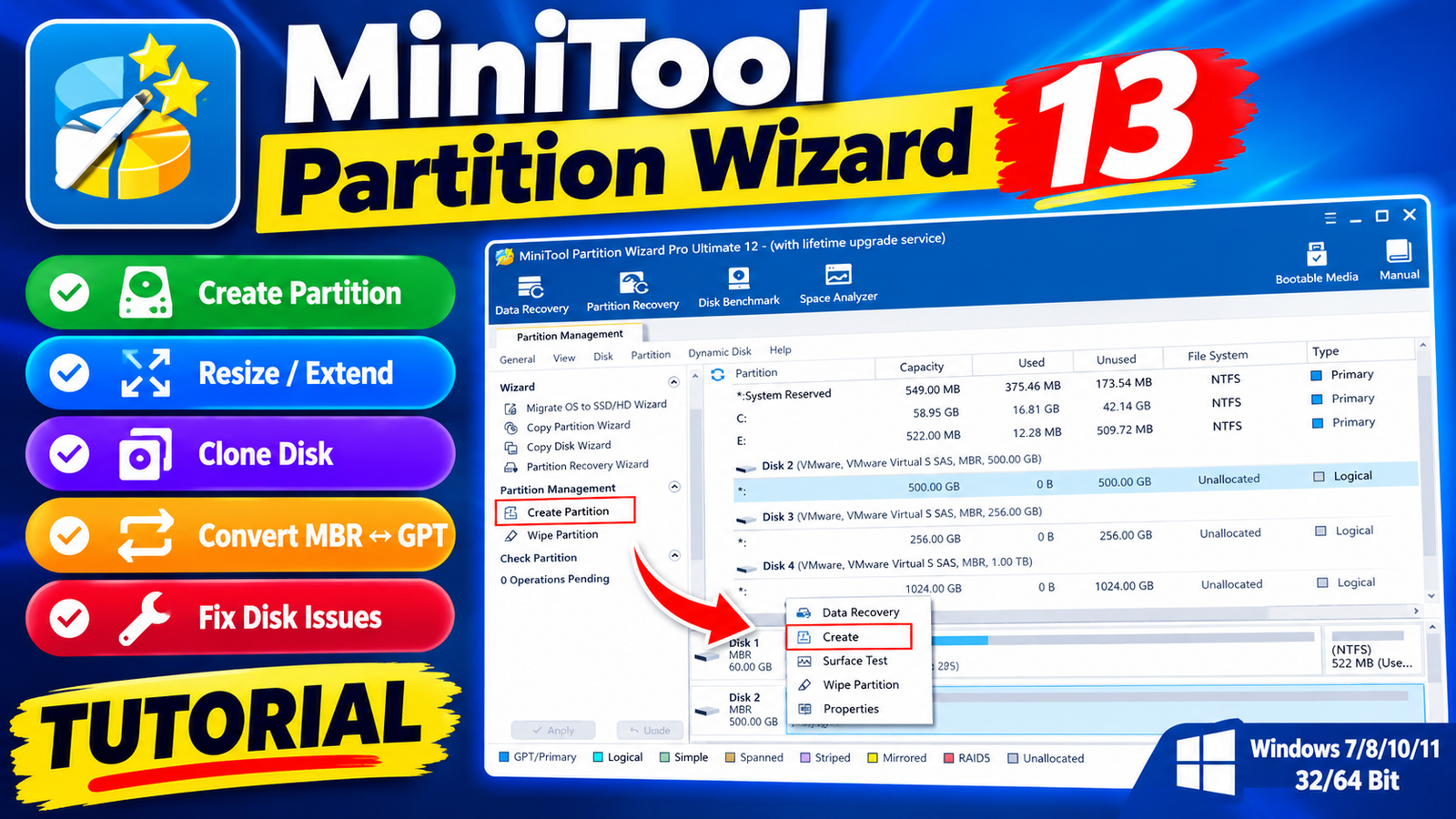Open the General menu
Image resolution: width=1456 pixels, height=819 pixels.
point(517,359)
